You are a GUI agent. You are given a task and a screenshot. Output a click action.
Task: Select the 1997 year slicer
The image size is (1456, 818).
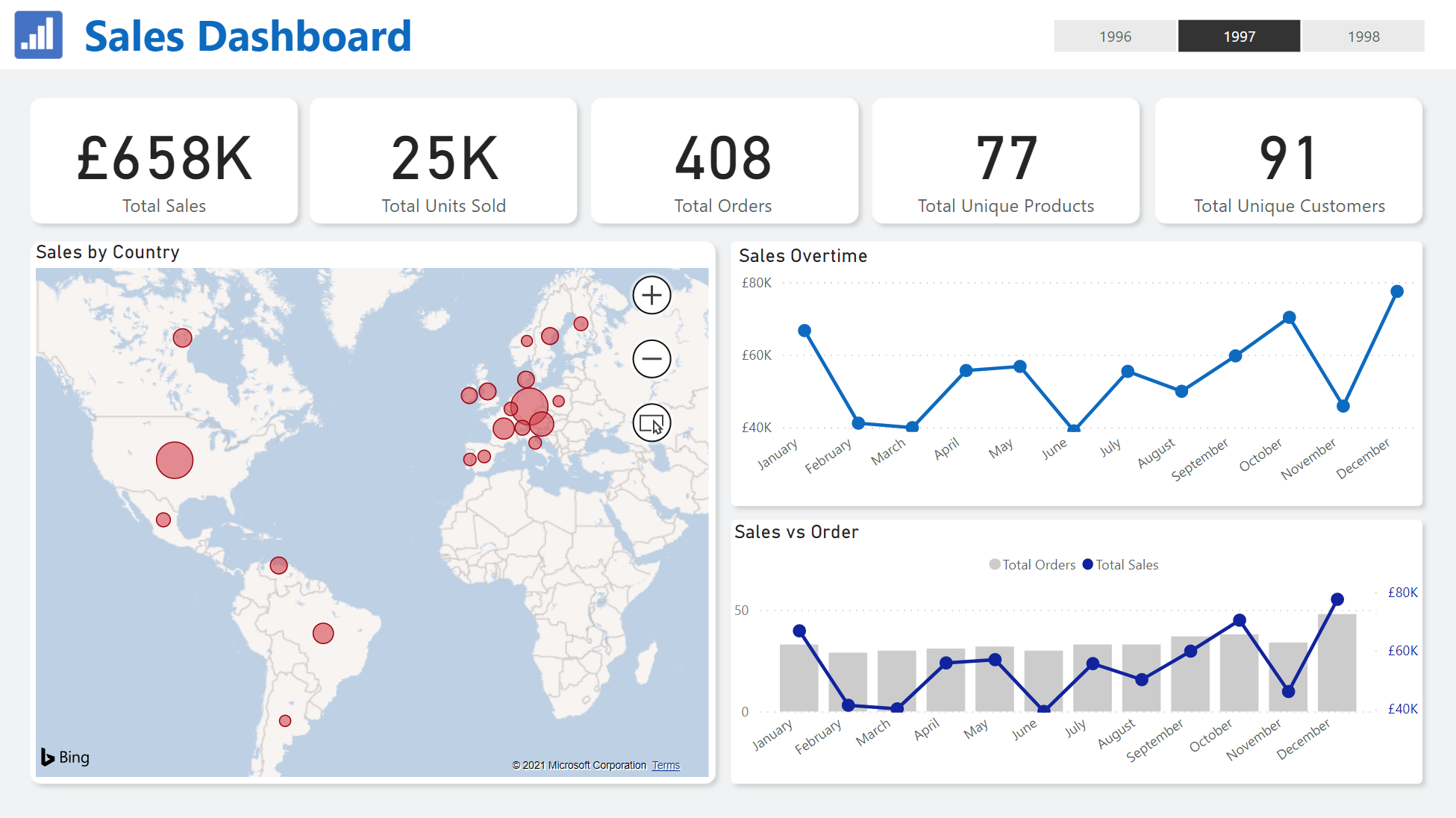[1239, 37]
